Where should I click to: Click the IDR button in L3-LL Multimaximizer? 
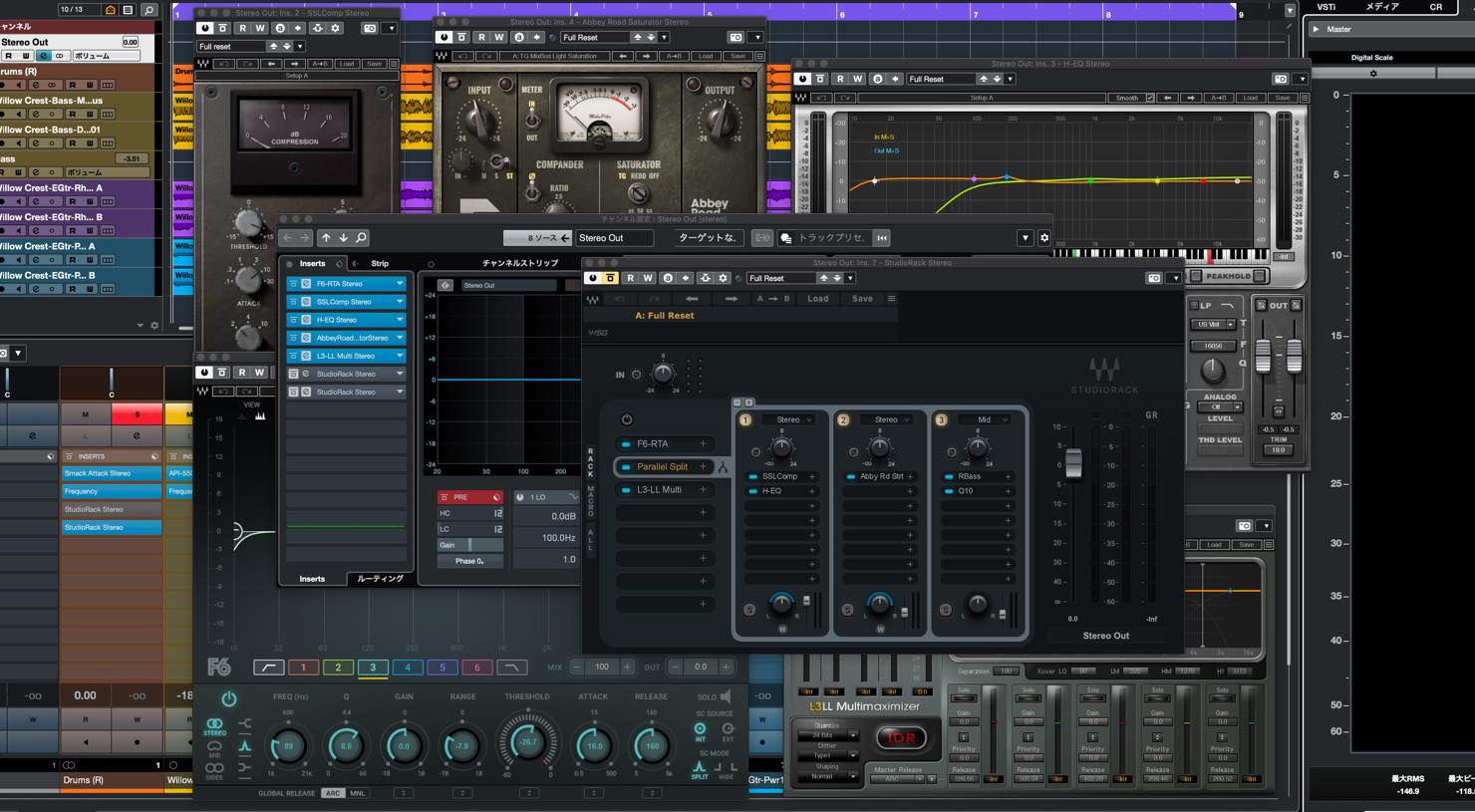tap(901, 738)
